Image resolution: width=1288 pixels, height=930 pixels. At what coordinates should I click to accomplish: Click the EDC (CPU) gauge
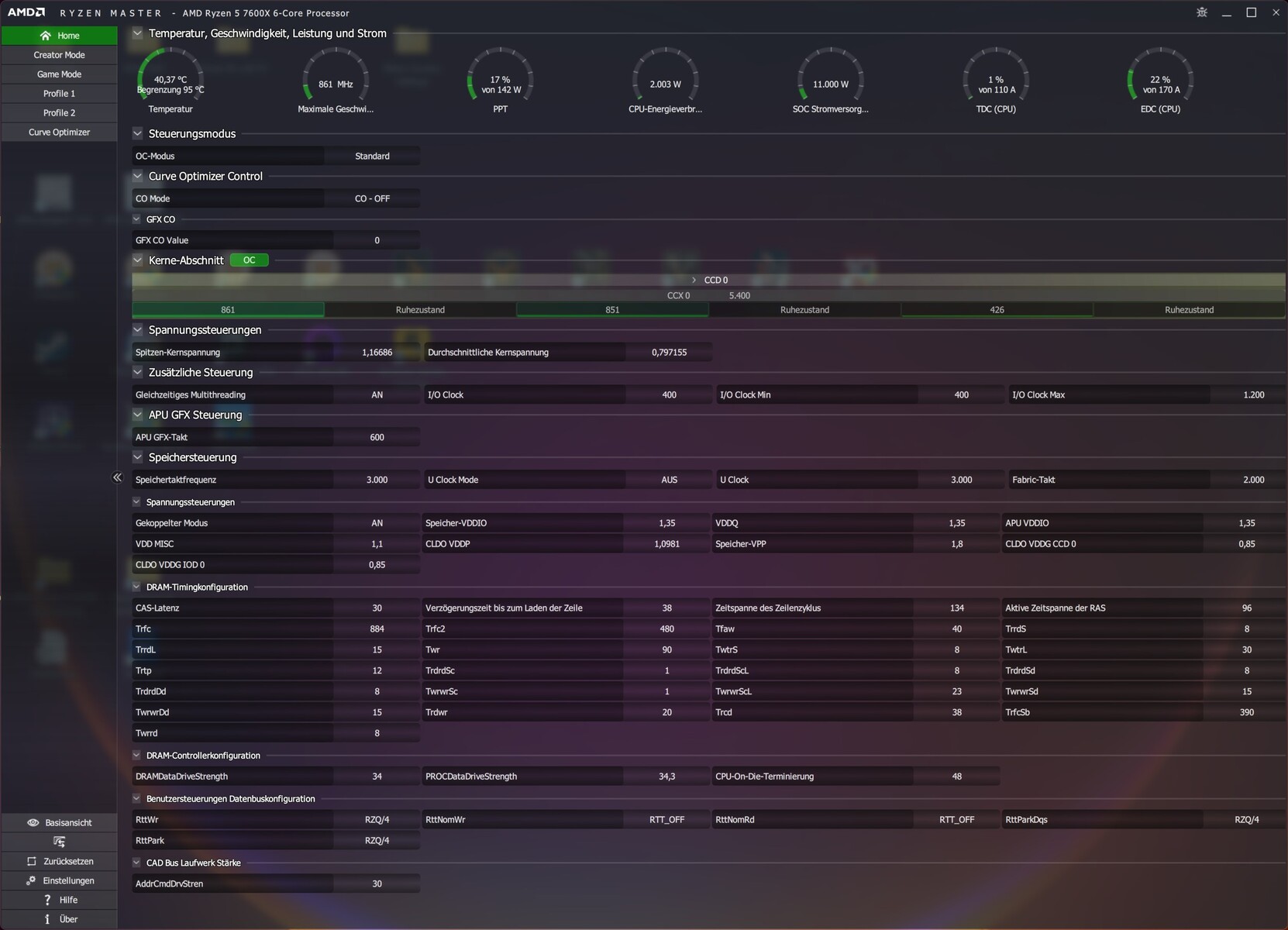pos(1160,80)
